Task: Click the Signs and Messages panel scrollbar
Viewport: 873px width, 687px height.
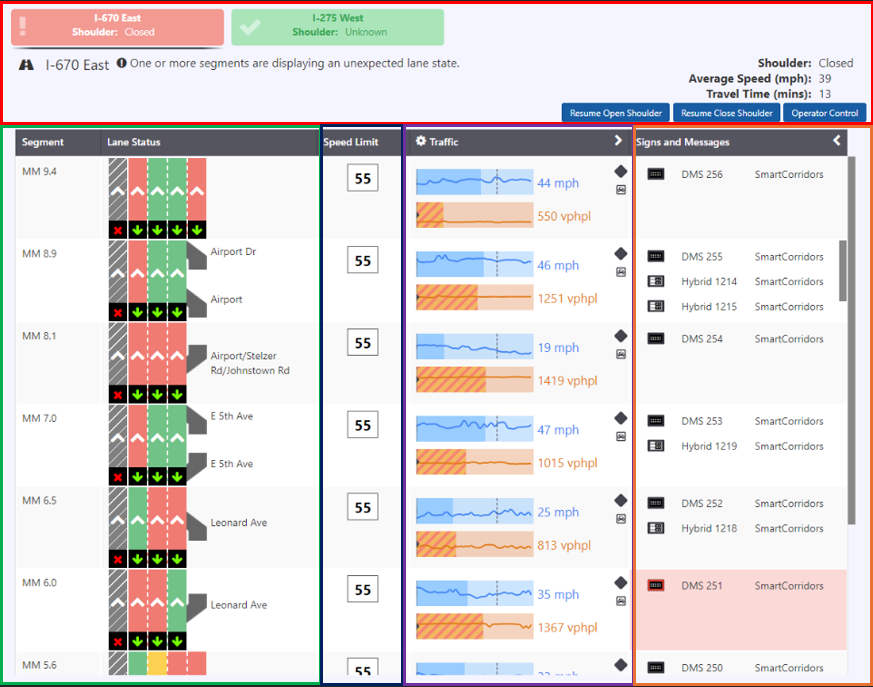Action: point(851,340)
